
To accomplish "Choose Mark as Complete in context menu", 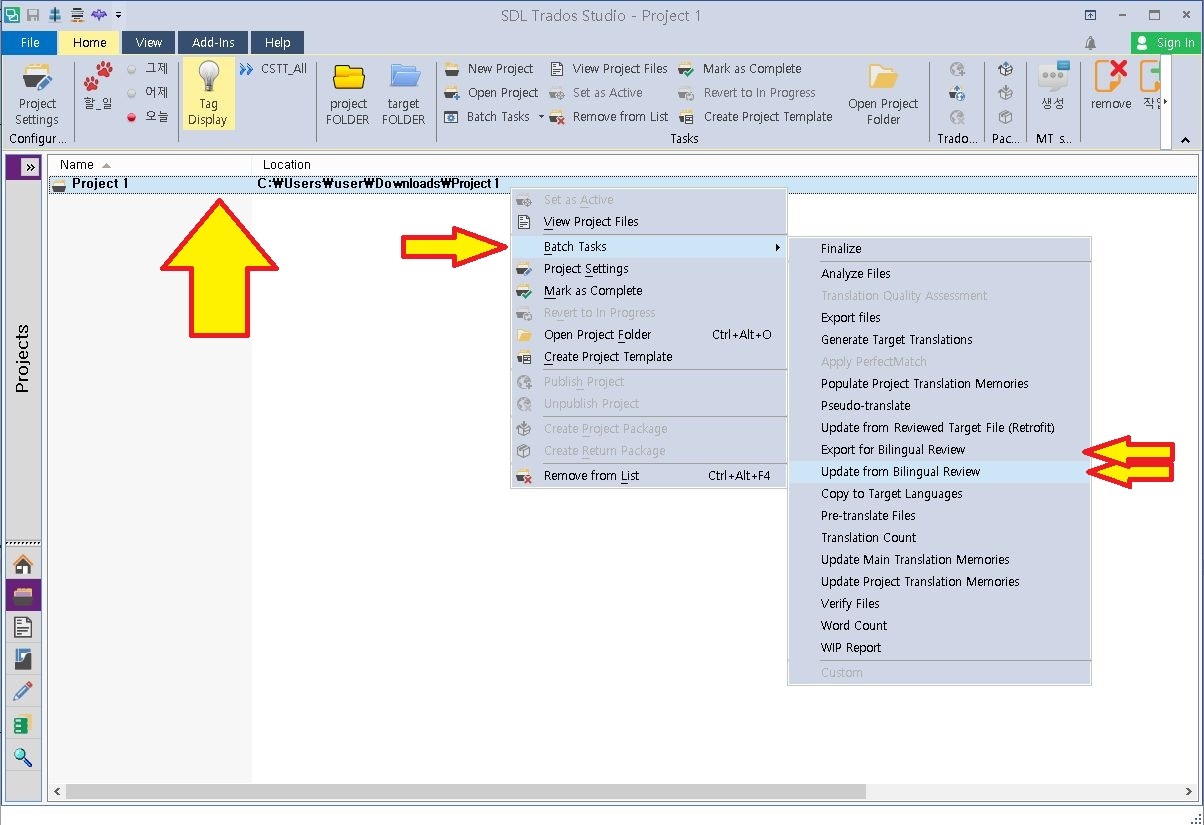I will coord(648,291).
